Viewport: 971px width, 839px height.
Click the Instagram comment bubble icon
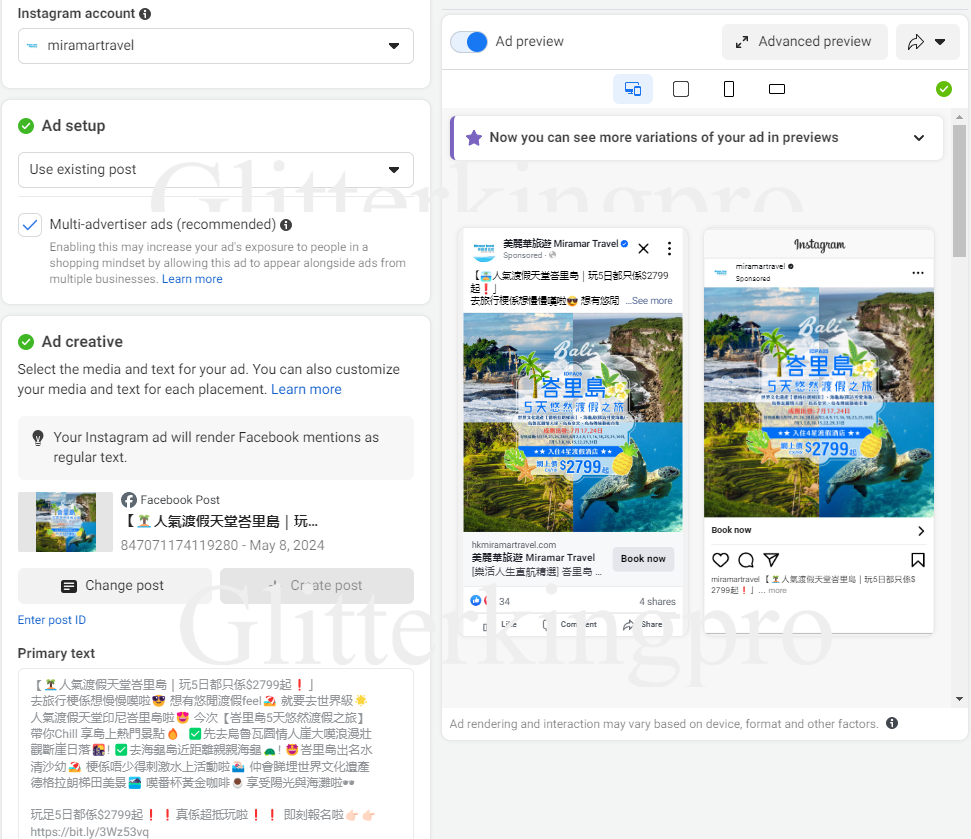[746, 560]
